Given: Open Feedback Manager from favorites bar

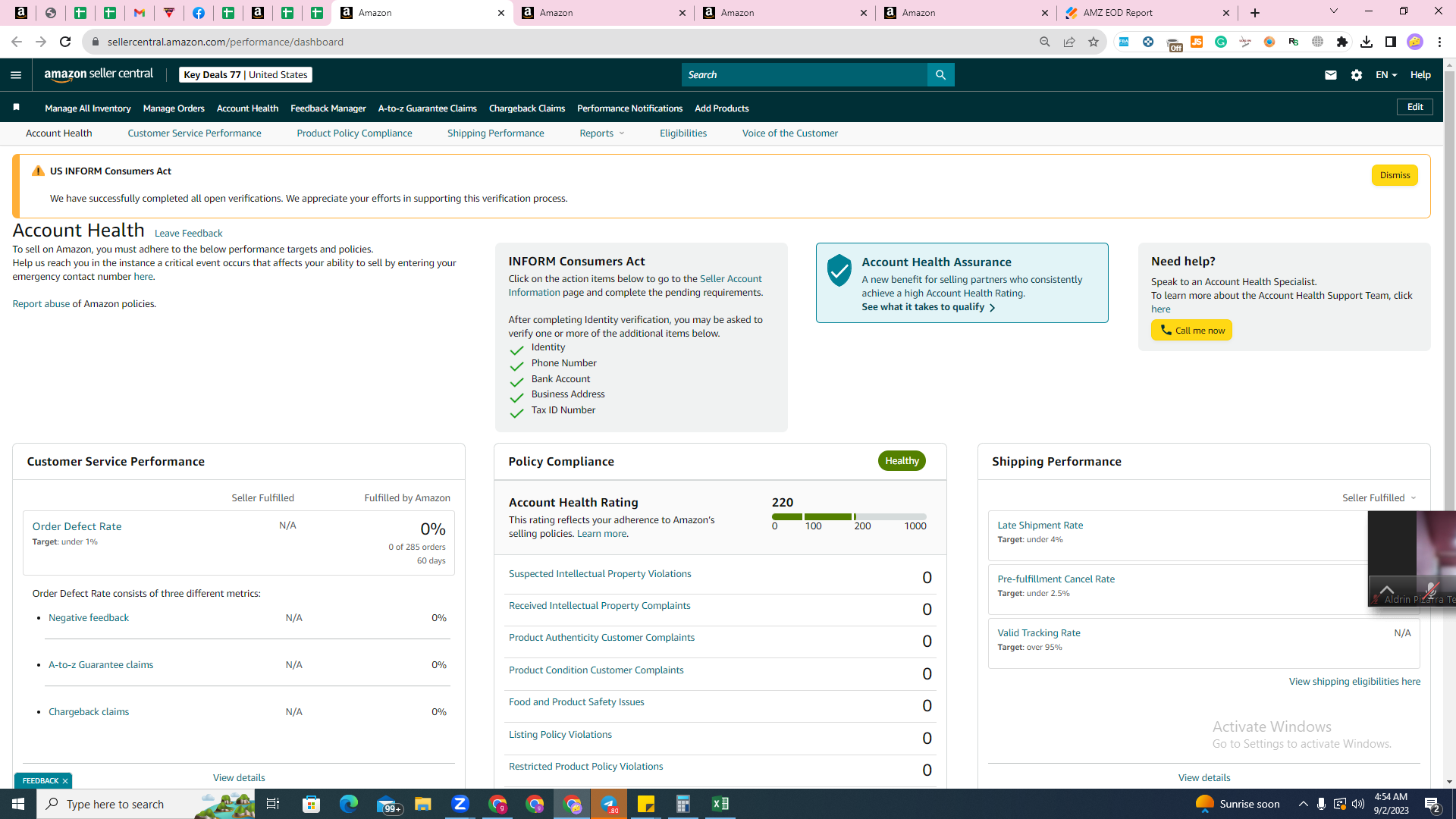Looking at the screenshot, I should 328,108.
